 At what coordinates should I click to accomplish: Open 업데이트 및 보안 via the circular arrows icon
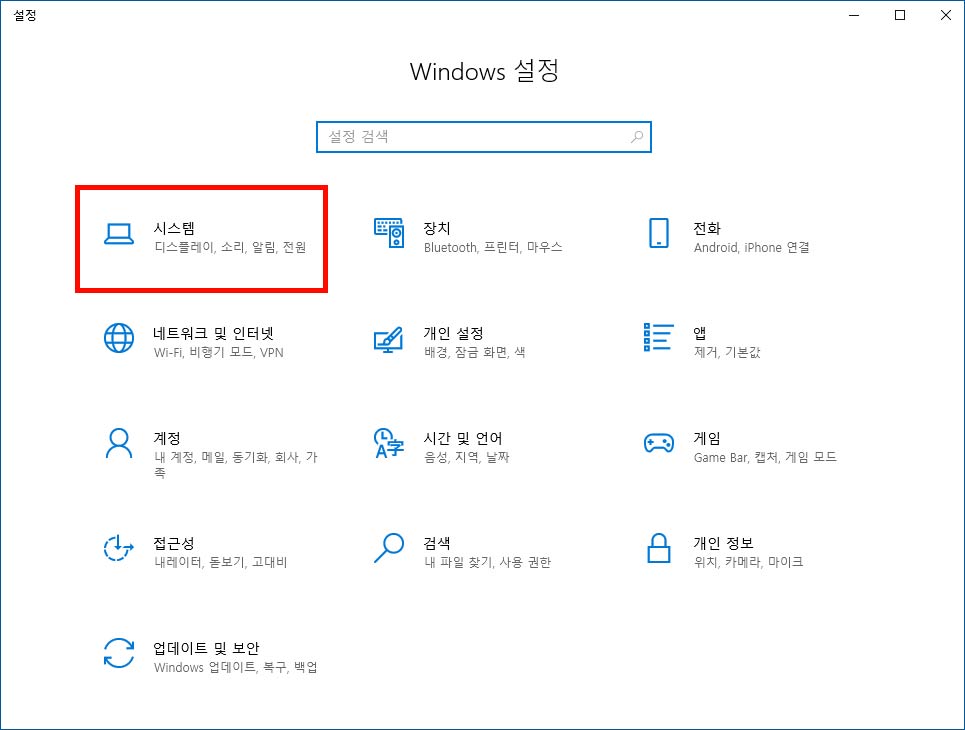point(119,653)
